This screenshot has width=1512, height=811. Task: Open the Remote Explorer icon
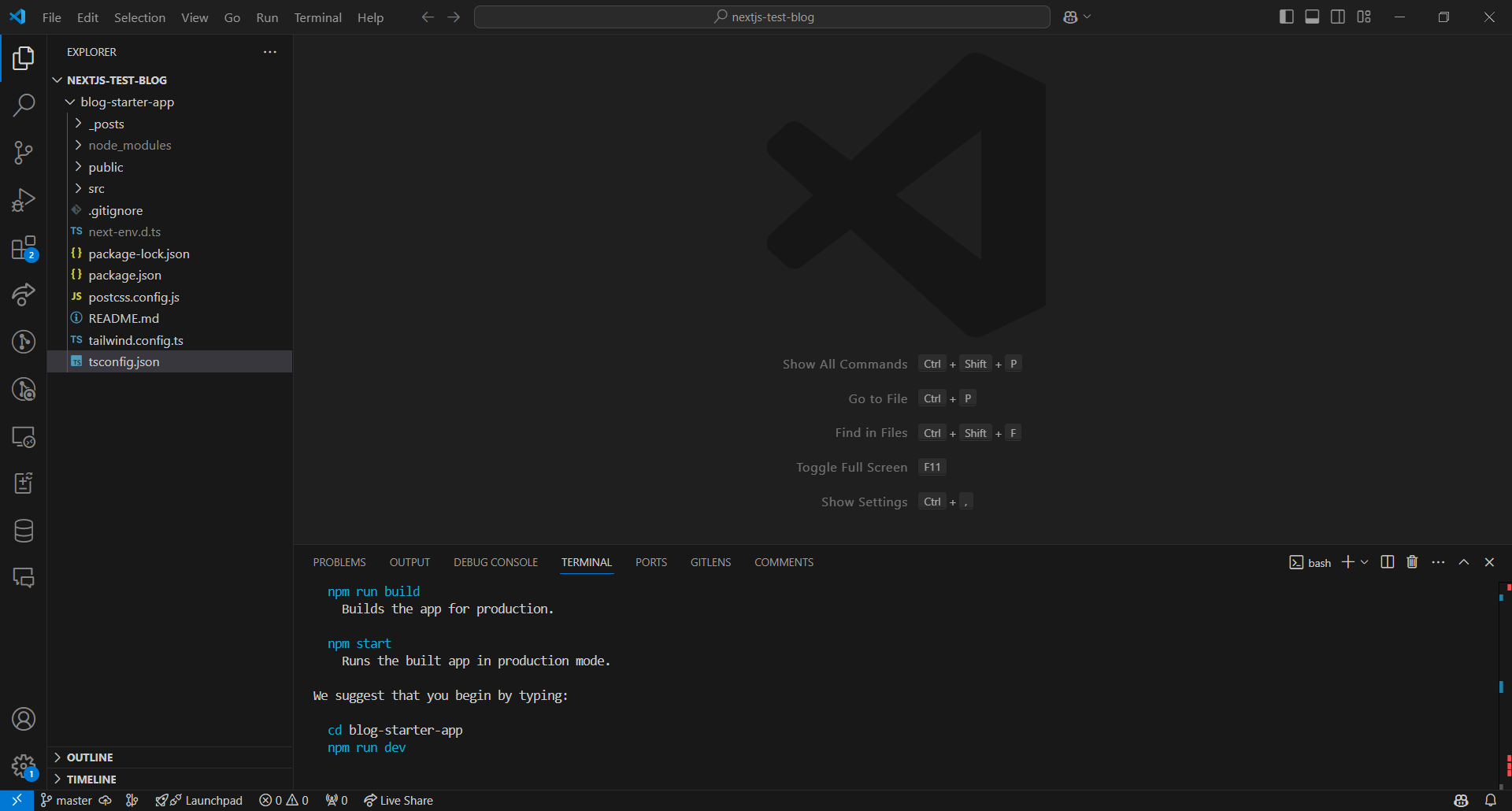click(x=24, y=437)
